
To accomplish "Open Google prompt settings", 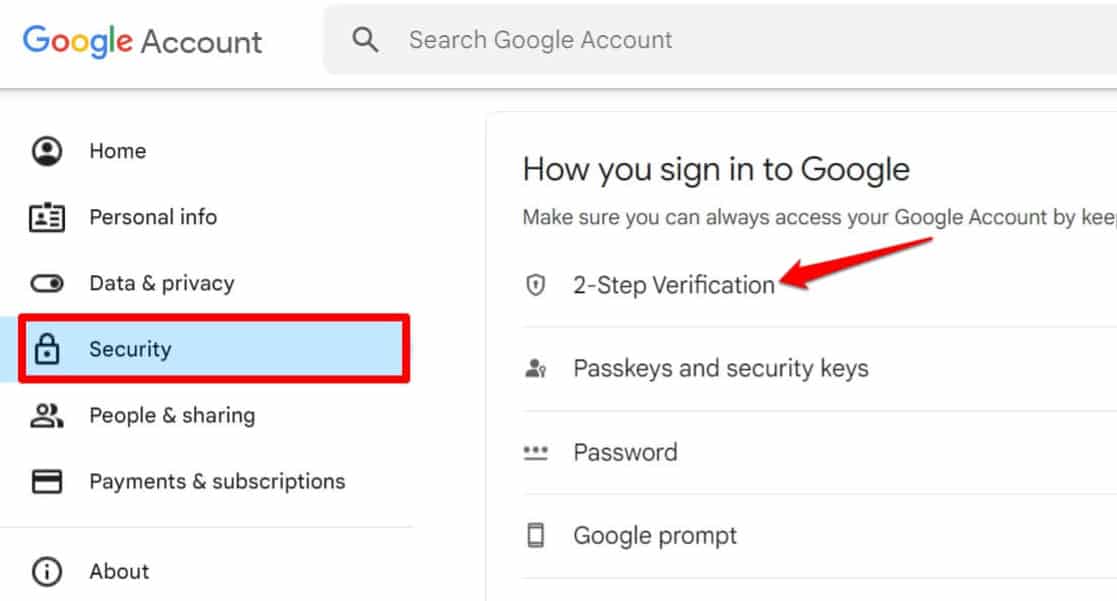I will click(x=655, y=534).
